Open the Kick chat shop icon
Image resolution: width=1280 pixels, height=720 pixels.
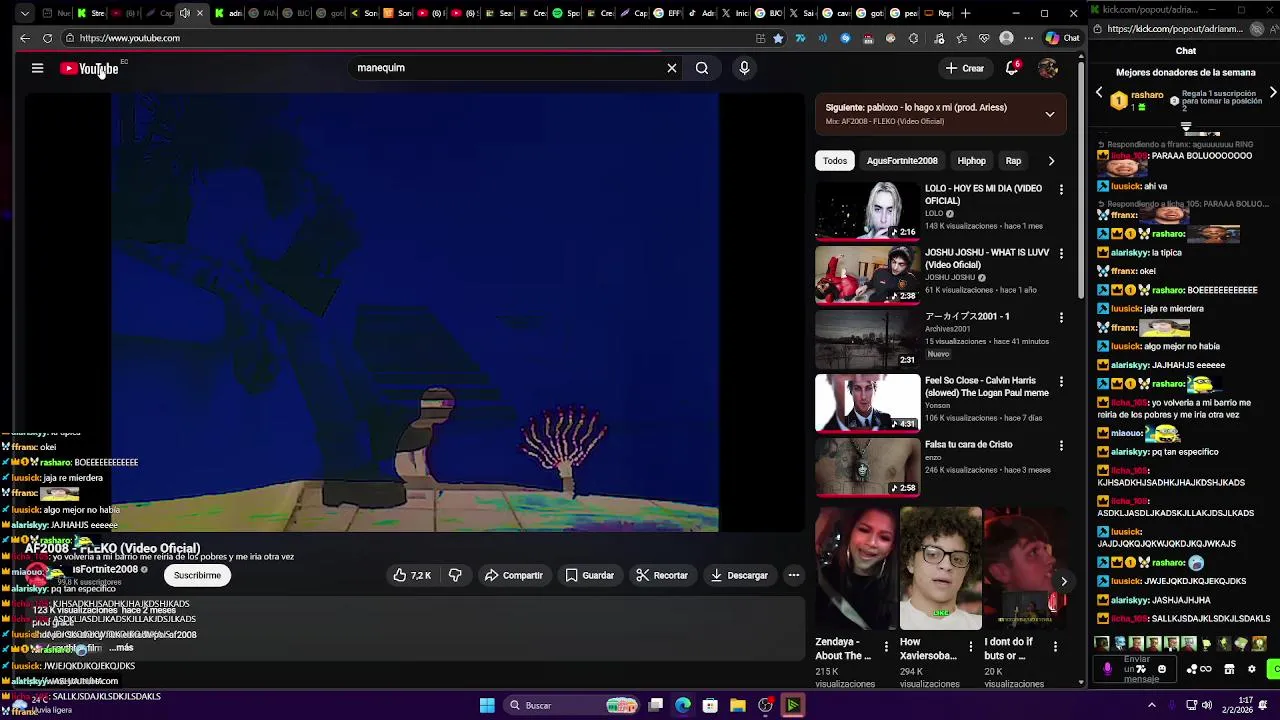tap(1229, 669)
